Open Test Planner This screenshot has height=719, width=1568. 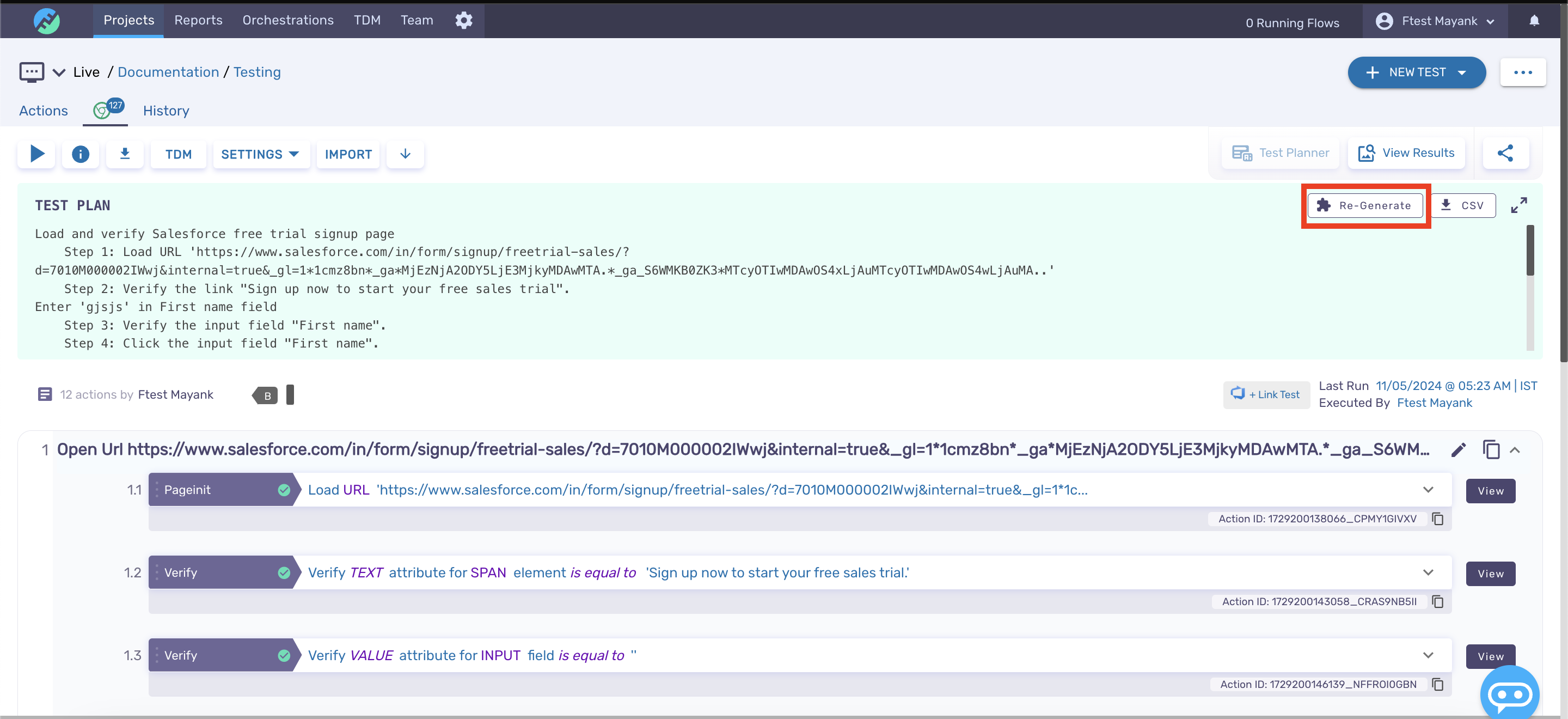tap(1280, 153)
